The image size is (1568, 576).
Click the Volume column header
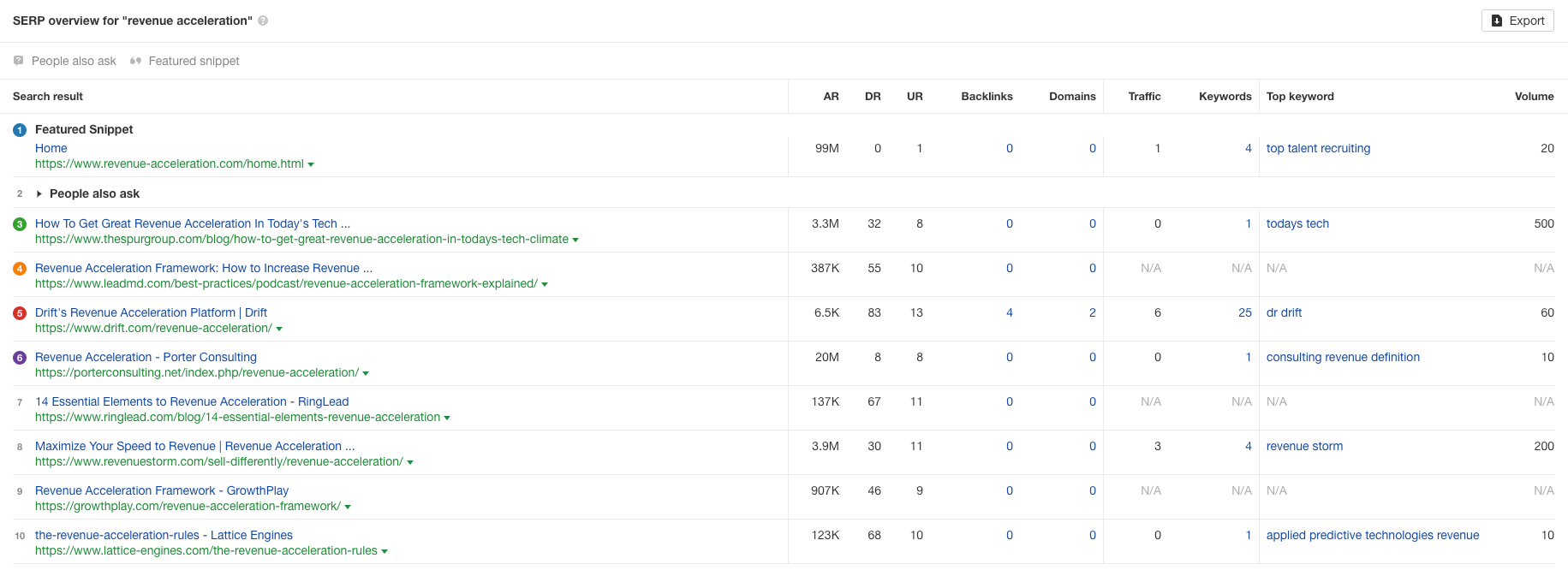point(1534,96)
